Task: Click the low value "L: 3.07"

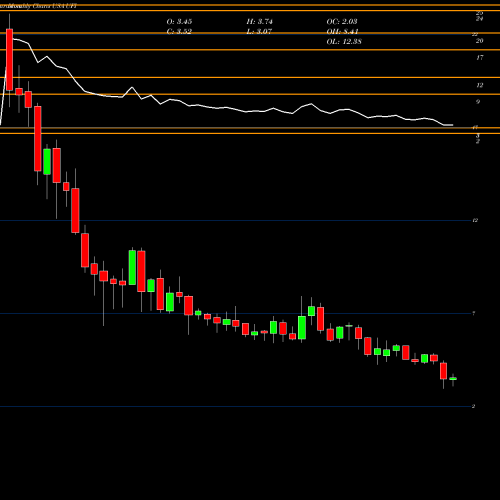Action: [x=259, y=32]
